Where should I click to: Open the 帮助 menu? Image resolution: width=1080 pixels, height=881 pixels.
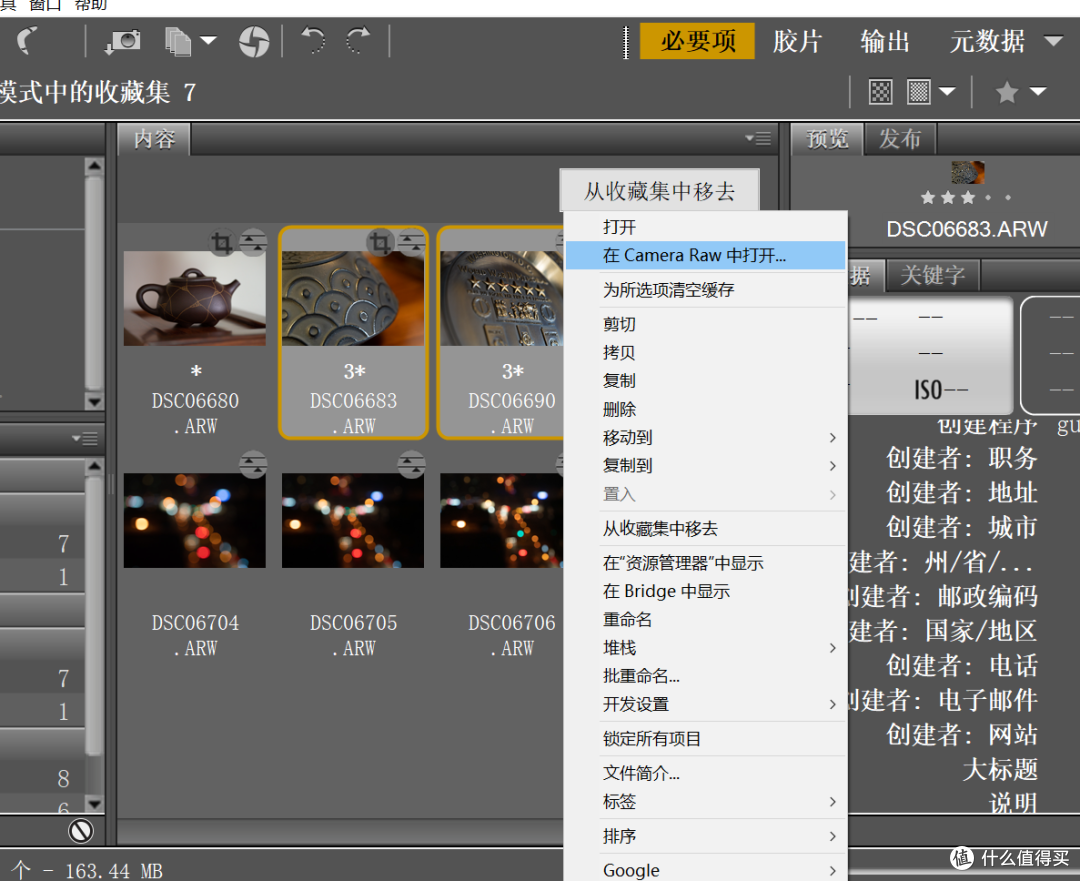point(91,5)
